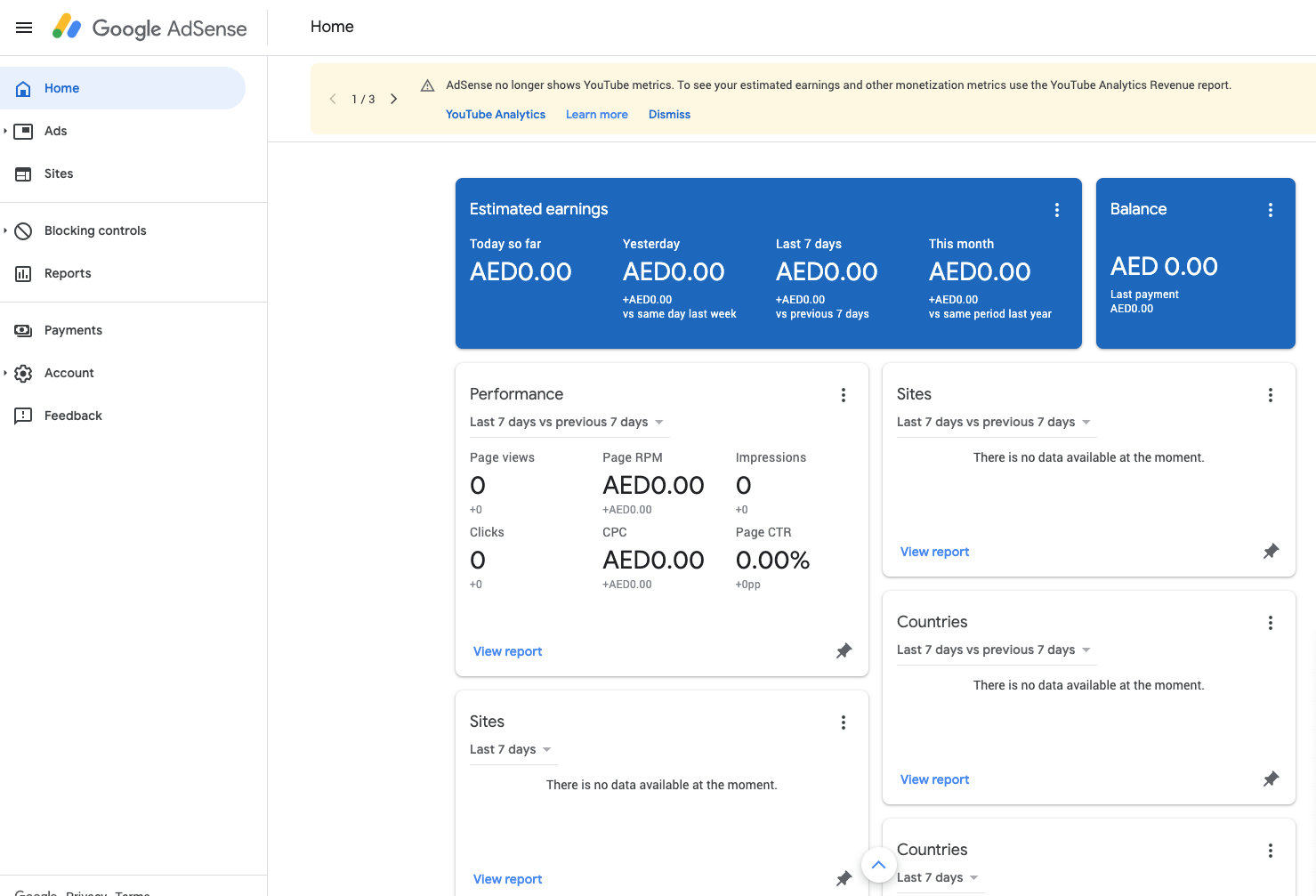Expand the Blocking controls submenu arrow

[5, 230]
